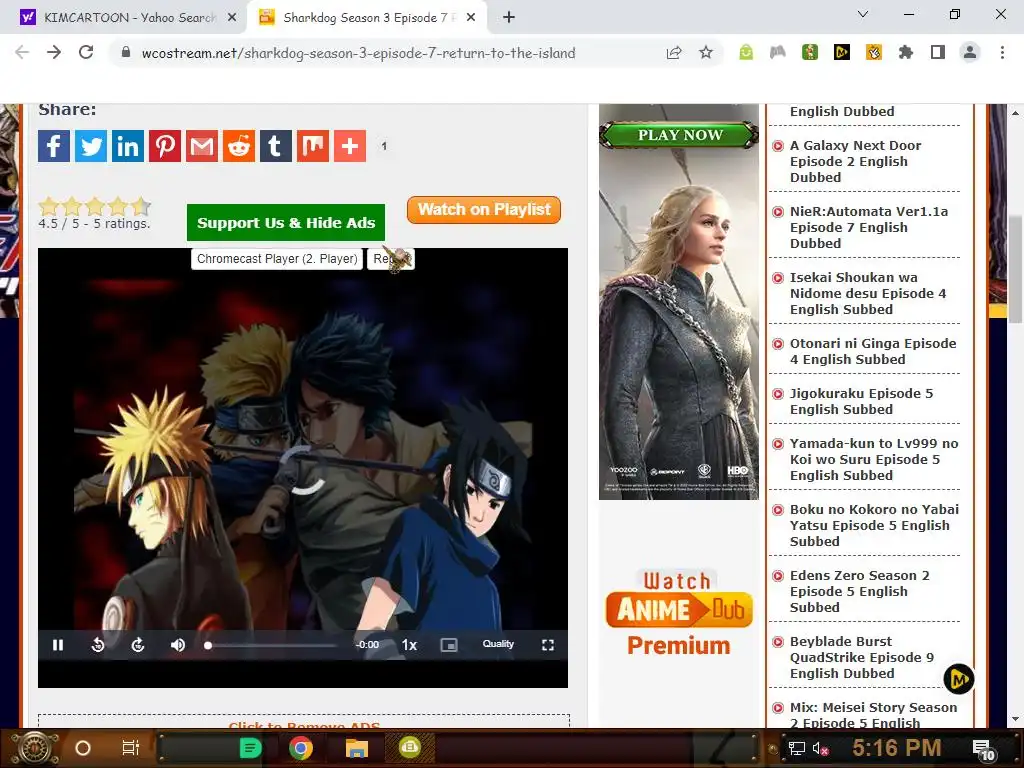Open Google Chrome from the taskbar
Image resolution: width=1024 pixels, height=768 pixels.
click(x=301, y=748)
